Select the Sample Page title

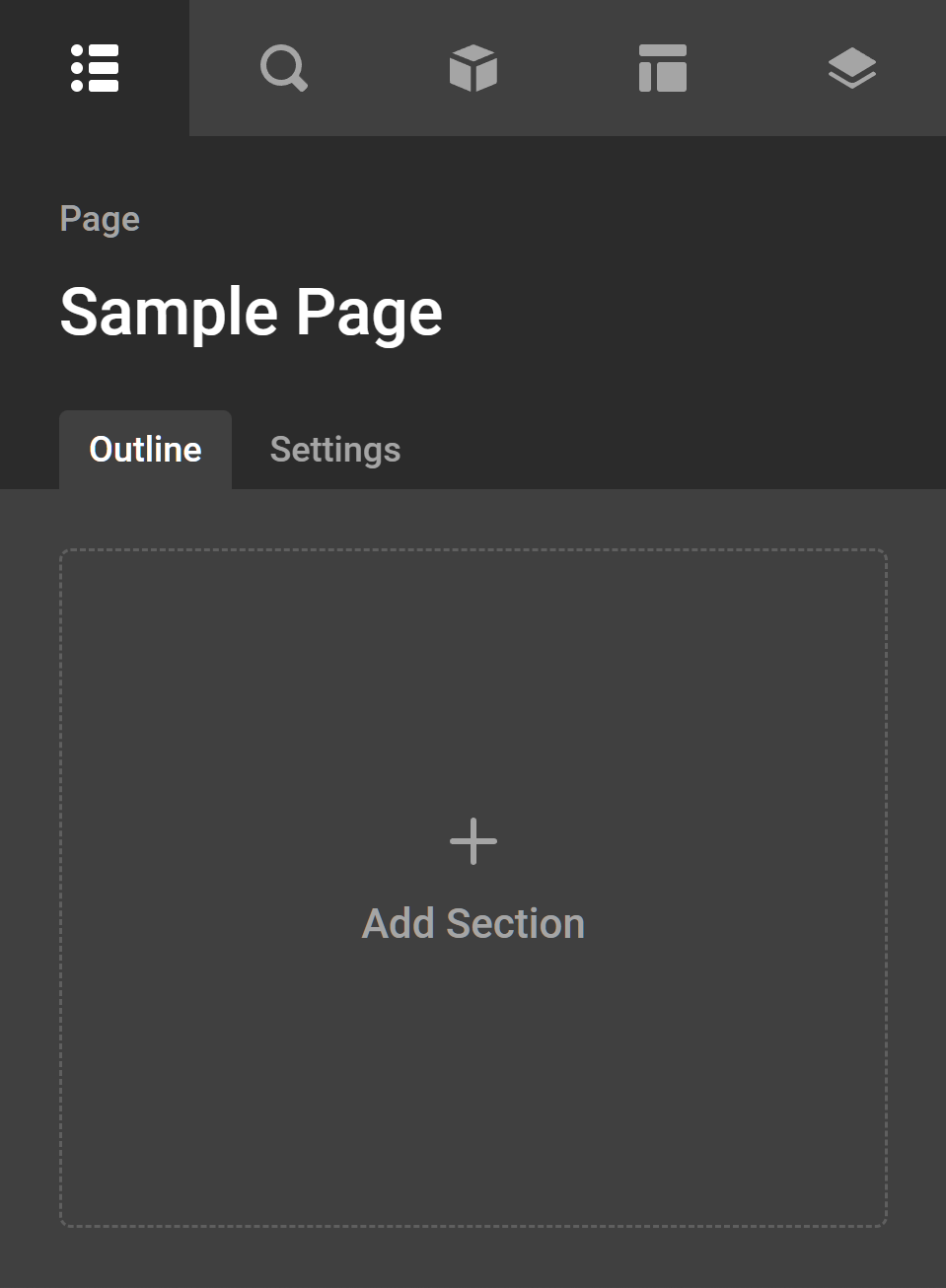pos(252,313)
